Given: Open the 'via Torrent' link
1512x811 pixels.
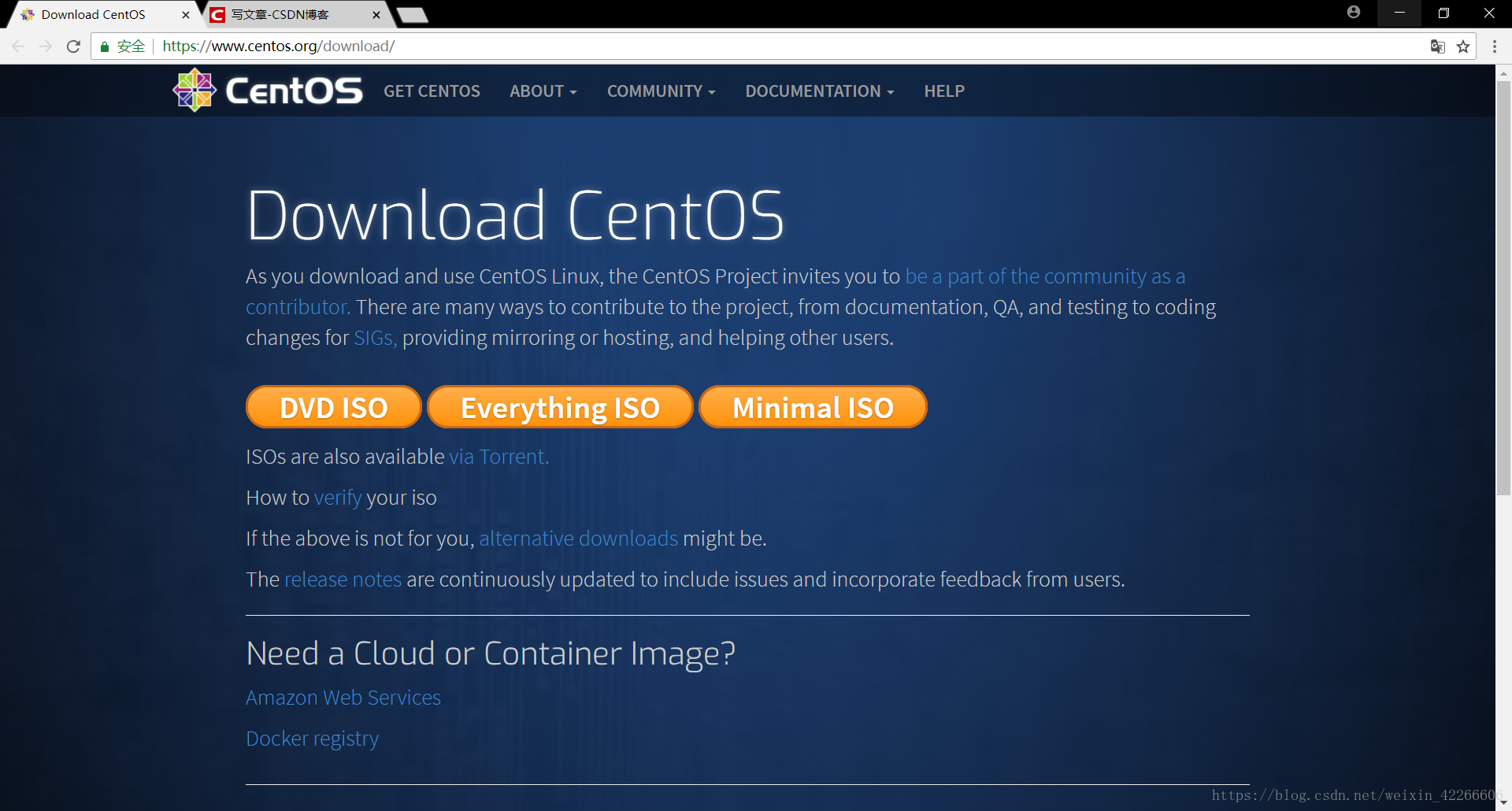Looking at the screenshot, I should click(499, 457).
